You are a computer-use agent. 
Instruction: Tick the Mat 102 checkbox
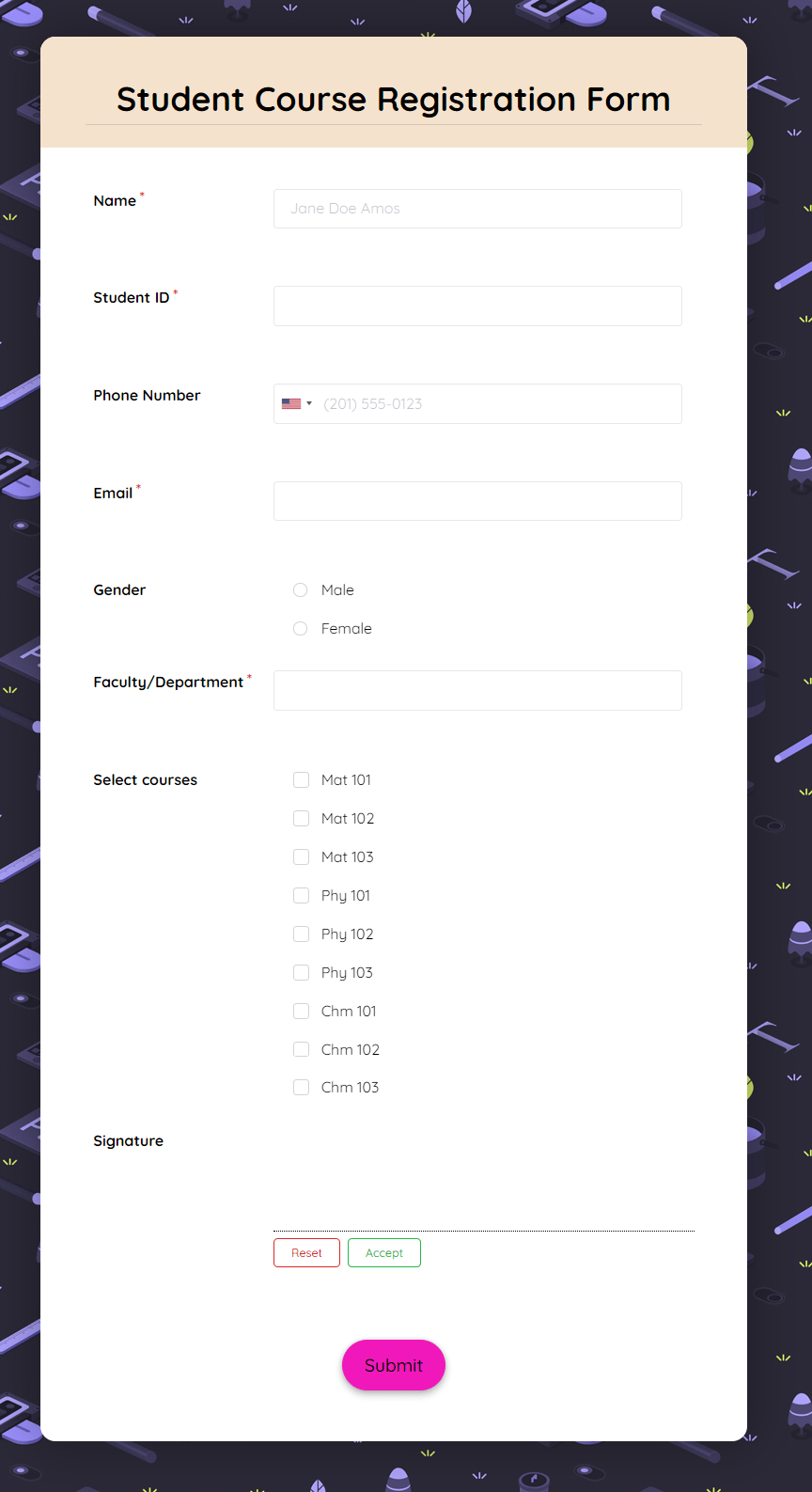pos(301,819)
